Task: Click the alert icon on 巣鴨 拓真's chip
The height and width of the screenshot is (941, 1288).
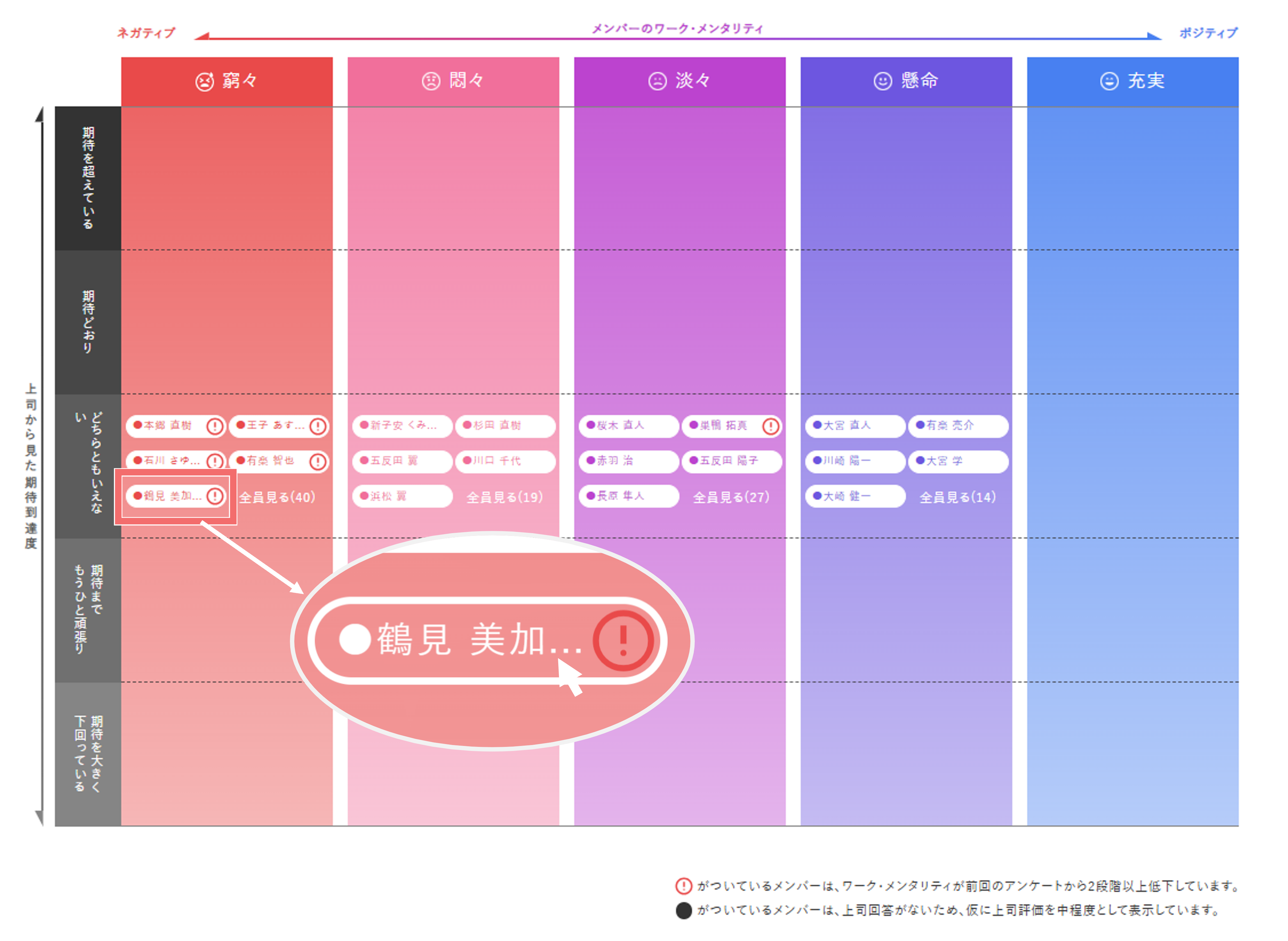Action: (771, 426)
